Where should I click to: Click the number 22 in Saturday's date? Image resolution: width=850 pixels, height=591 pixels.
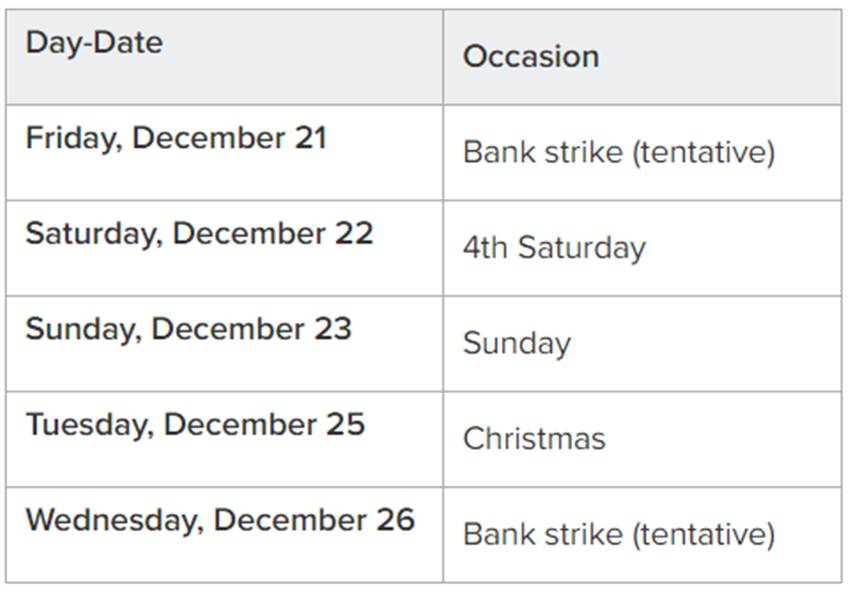(352, 233)
